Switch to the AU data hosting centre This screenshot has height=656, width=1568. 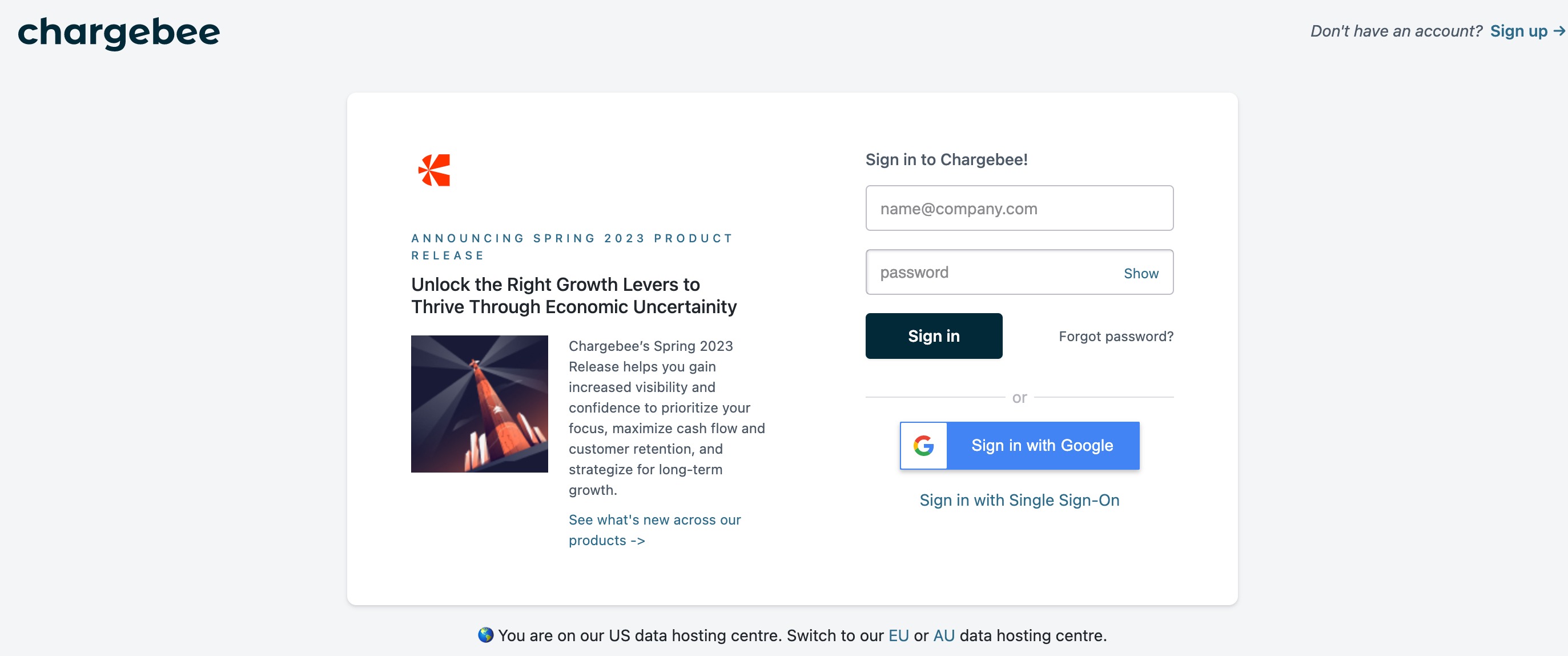[943, 635]
